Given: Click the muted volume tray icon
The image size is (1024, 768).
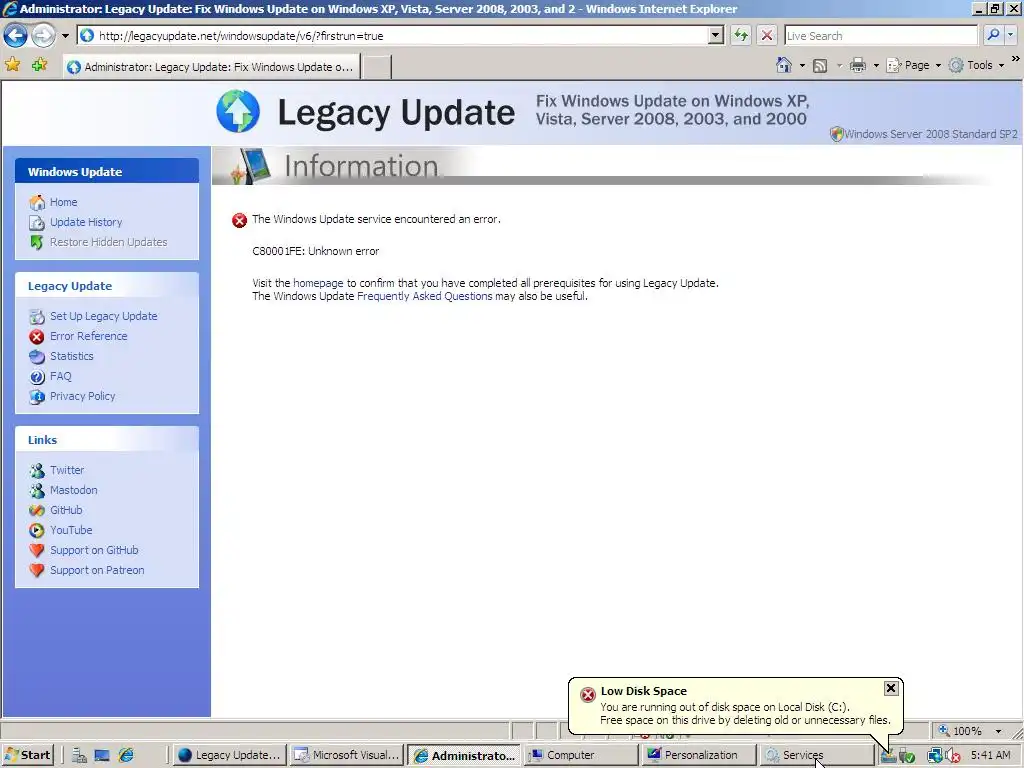Looking at the screenshot, I should pyautogui.click(x=953, y=756).
